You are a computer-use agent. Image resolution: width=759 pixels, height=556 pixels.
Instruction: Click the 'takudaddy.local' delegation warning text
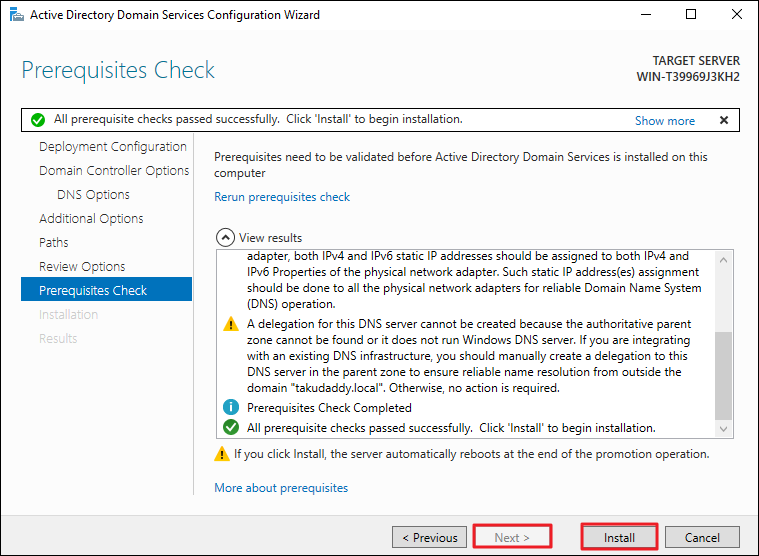coord(468,356)
